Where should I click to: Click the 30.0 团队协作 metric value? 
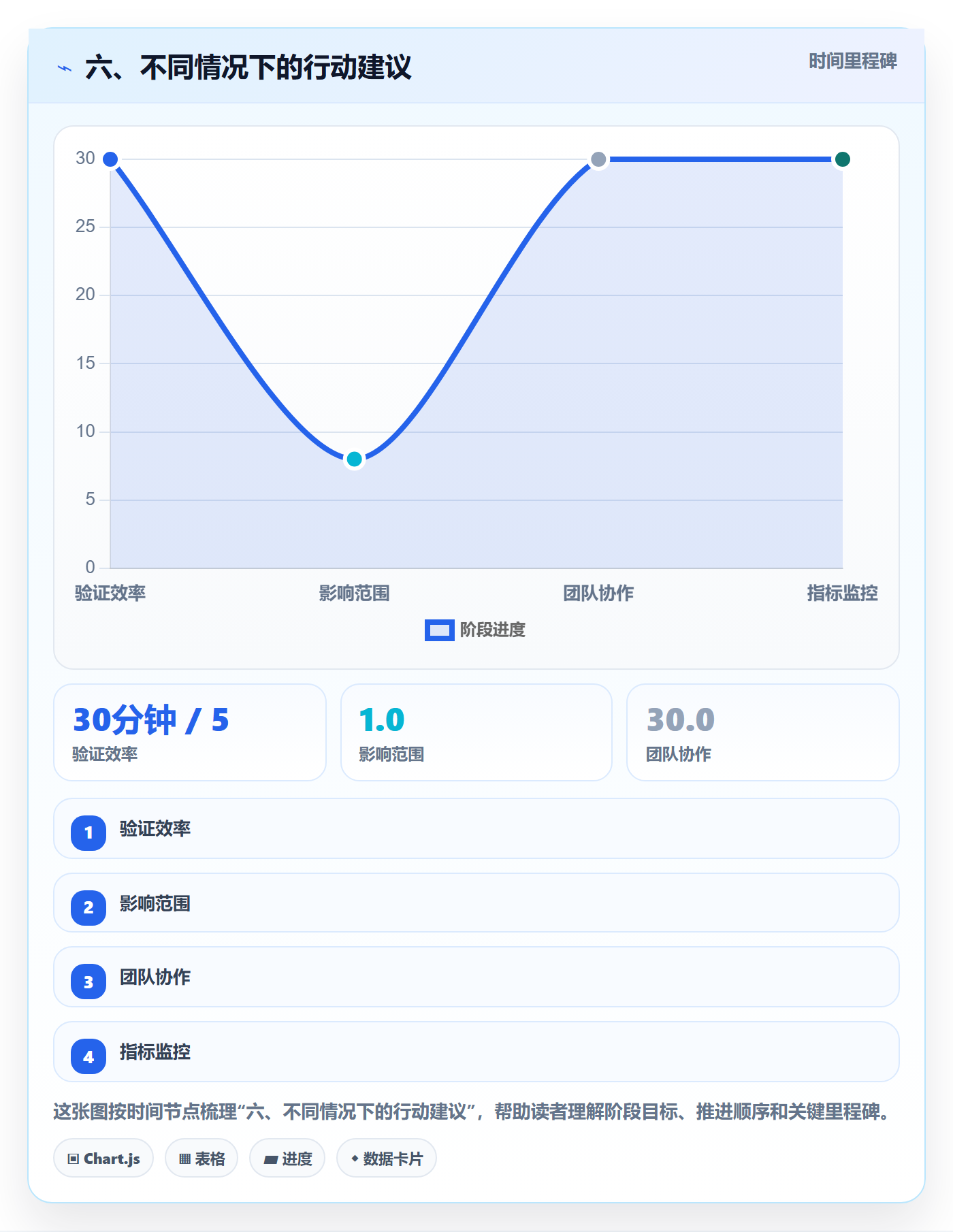681,719
